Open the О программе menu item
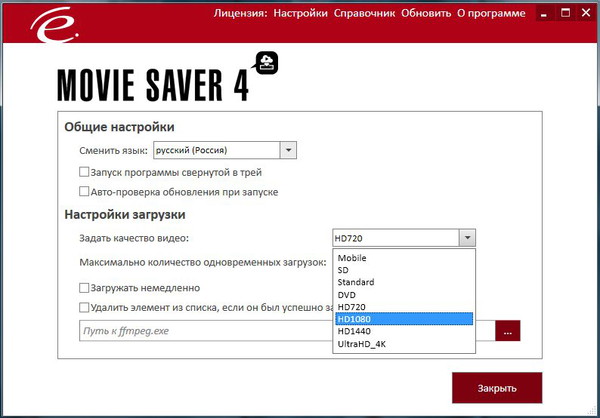The height and width of the screenshot is (418, 600). click(490, 14)
